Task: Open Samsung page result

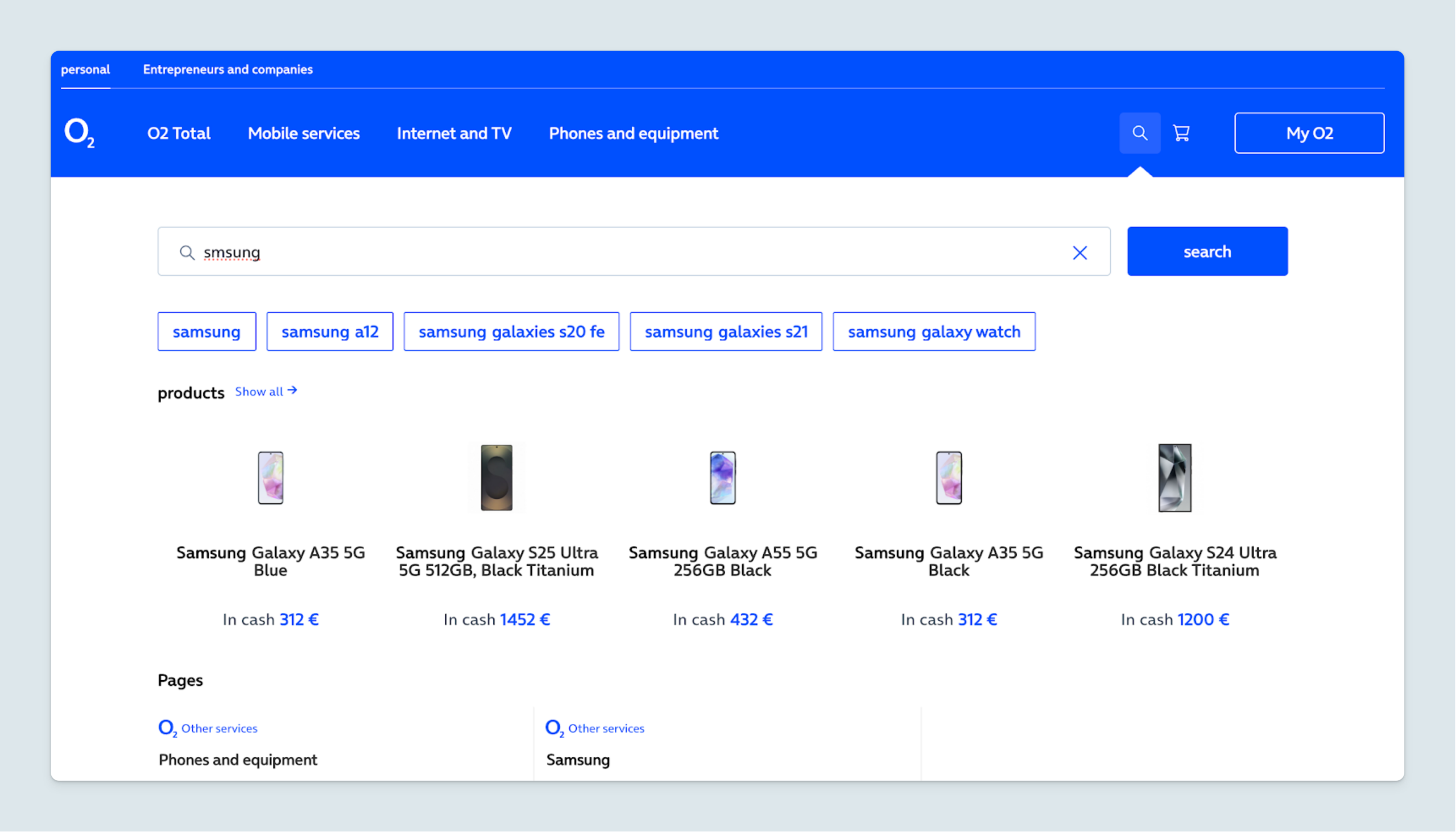Action: (x=578, y=759)
